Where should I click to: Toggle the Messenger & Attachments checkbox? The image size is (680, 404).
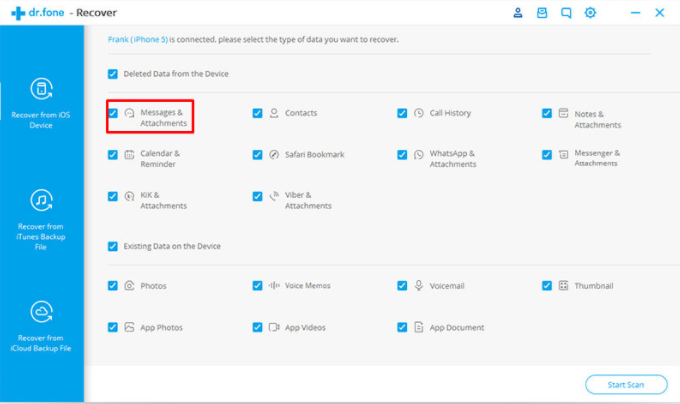(547, 155)
